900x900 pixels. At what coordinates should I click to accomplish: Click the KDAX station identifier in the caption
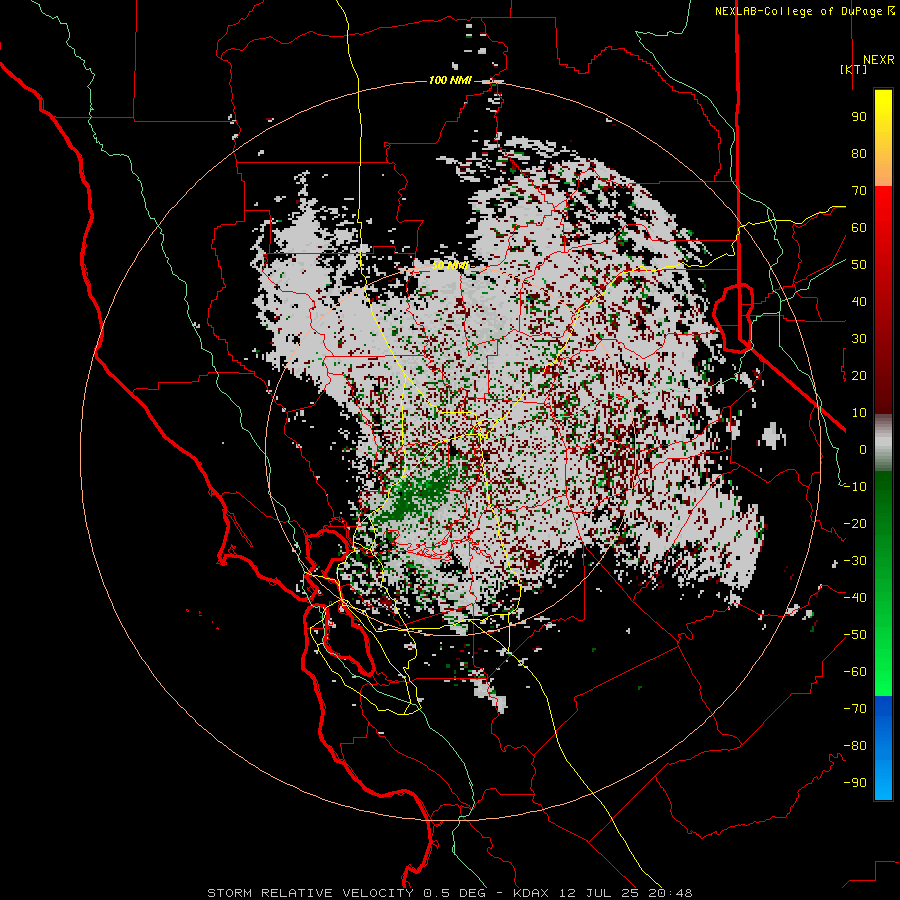point(533,893)
